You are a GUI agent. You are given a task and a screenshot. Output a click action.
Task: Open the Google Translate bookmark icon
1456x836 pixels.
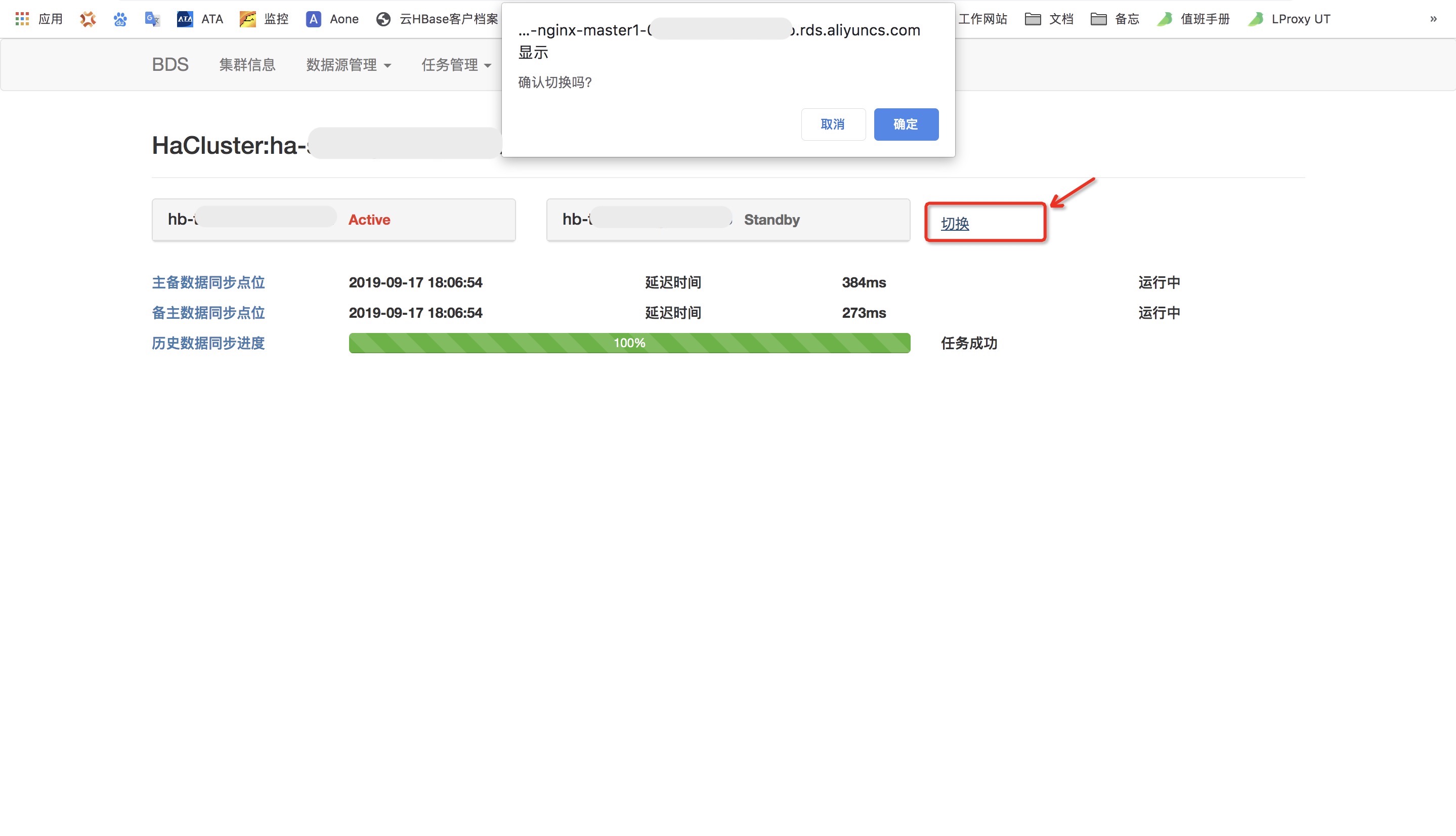click(152, 19)
